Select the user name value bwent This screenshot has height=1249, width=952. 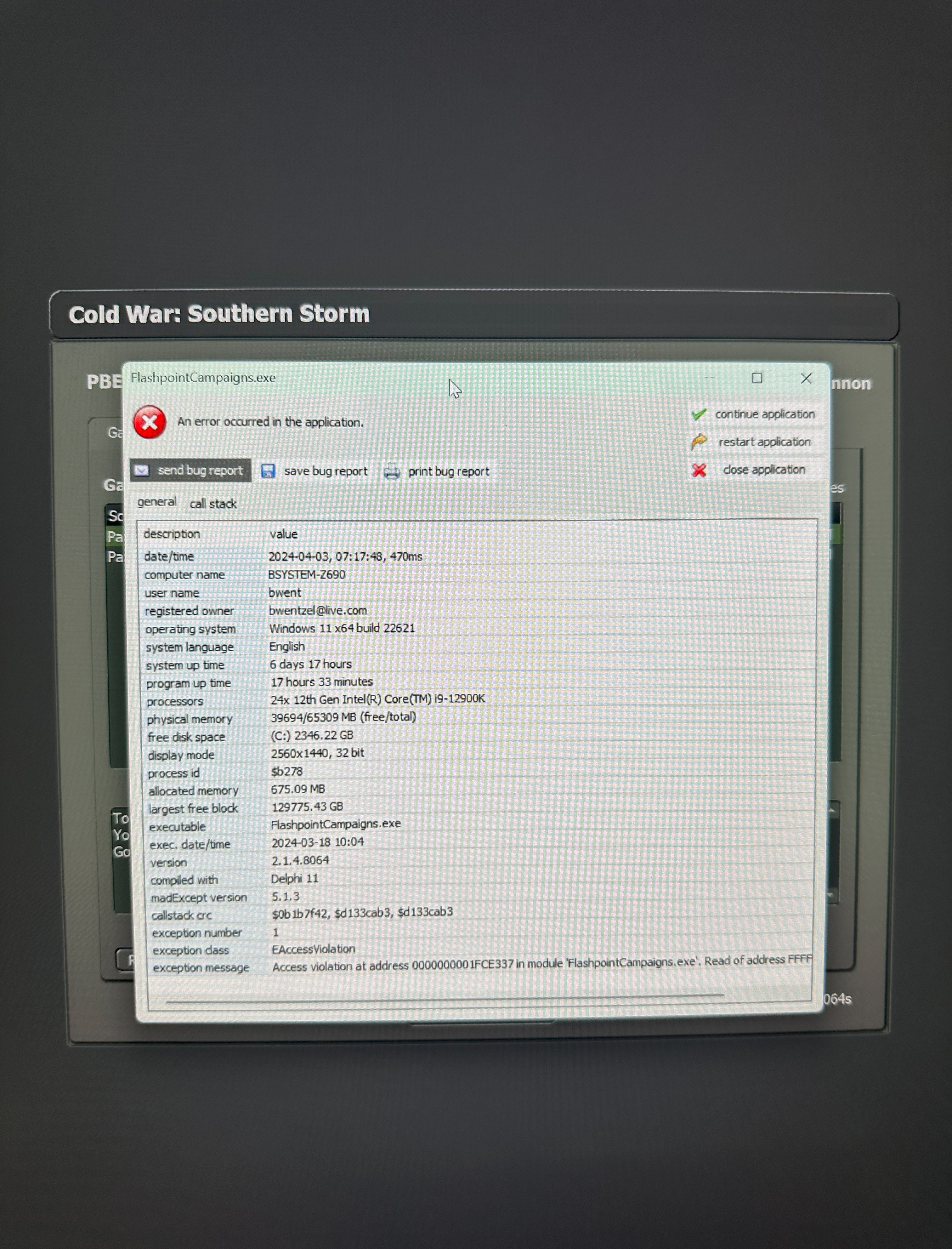[285, 592]
